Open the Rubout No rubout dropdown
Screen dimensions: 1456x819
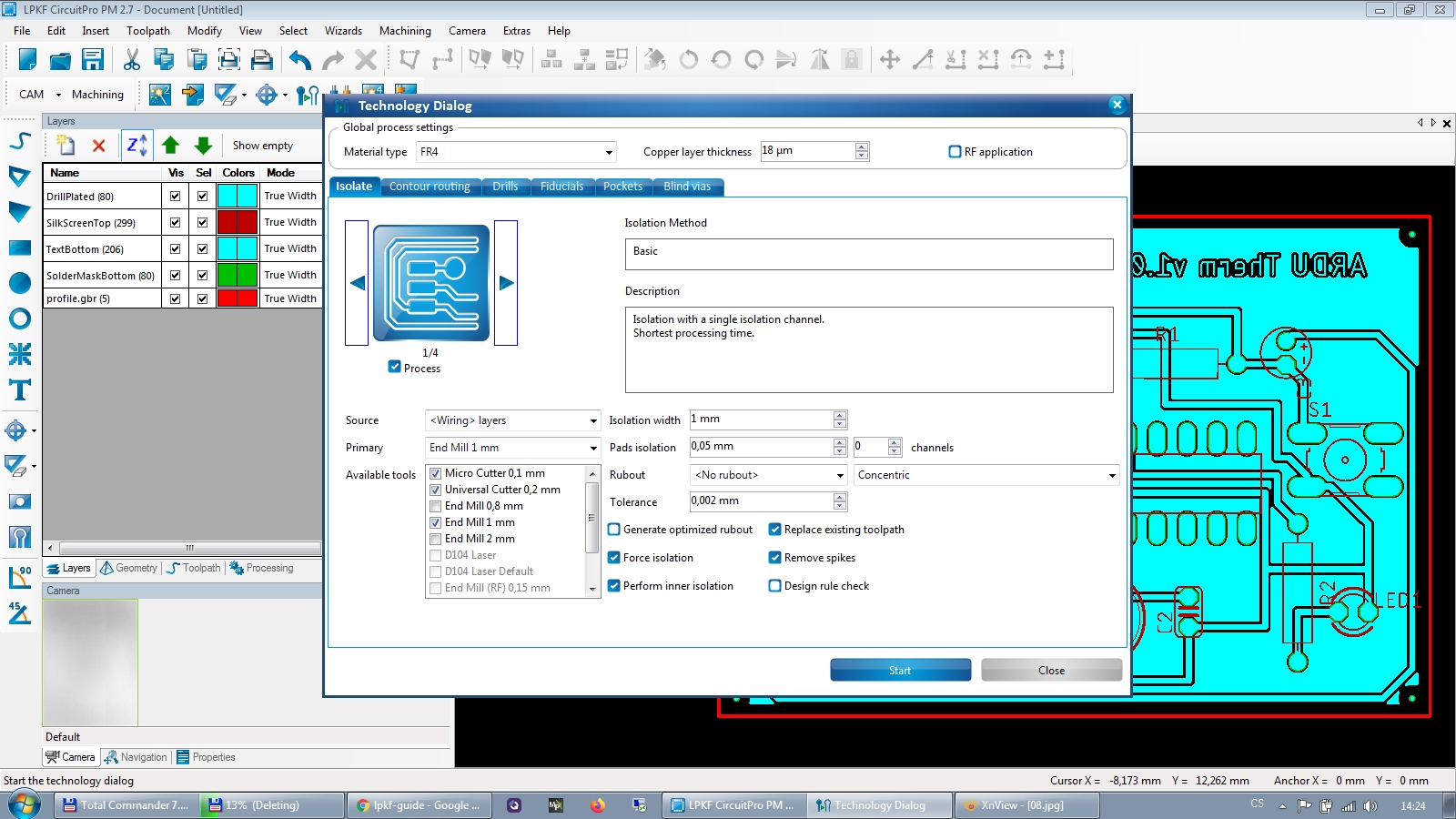840,475
